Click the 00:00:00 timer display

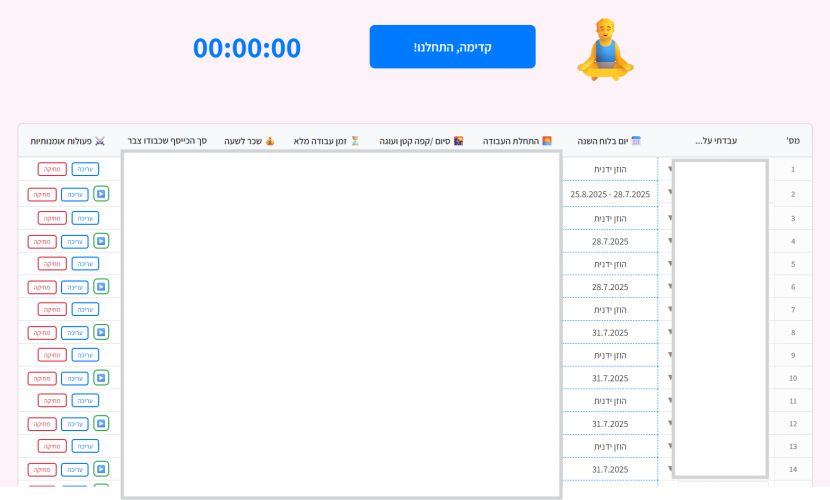coord(247,48)
